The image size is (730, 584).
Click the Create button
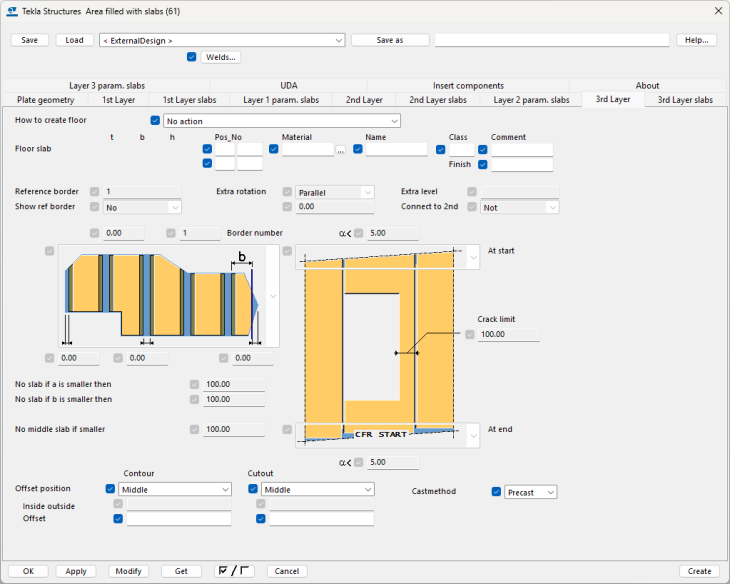(x=699, y=571)
